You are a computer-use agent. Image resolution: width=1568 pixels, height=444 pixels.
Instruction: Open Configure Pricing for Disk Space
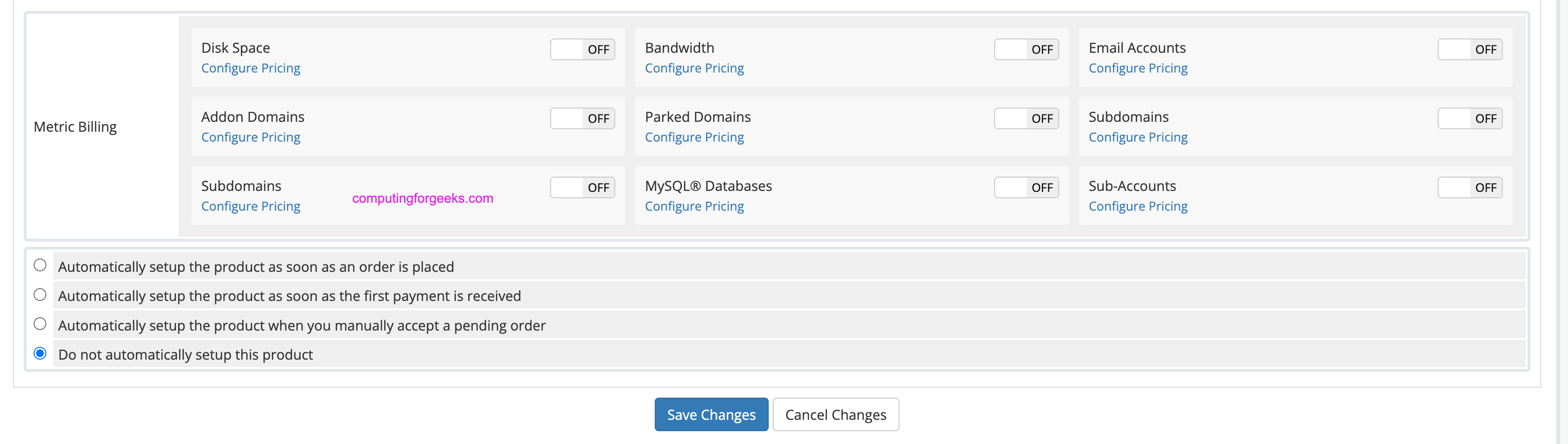tap(251, 68)
